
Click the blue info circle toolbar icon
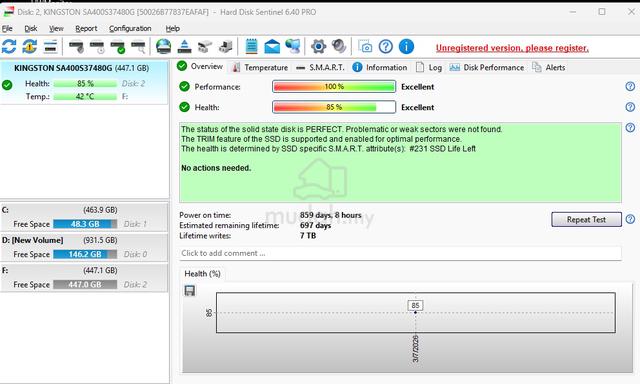click(x=406, y=47)
